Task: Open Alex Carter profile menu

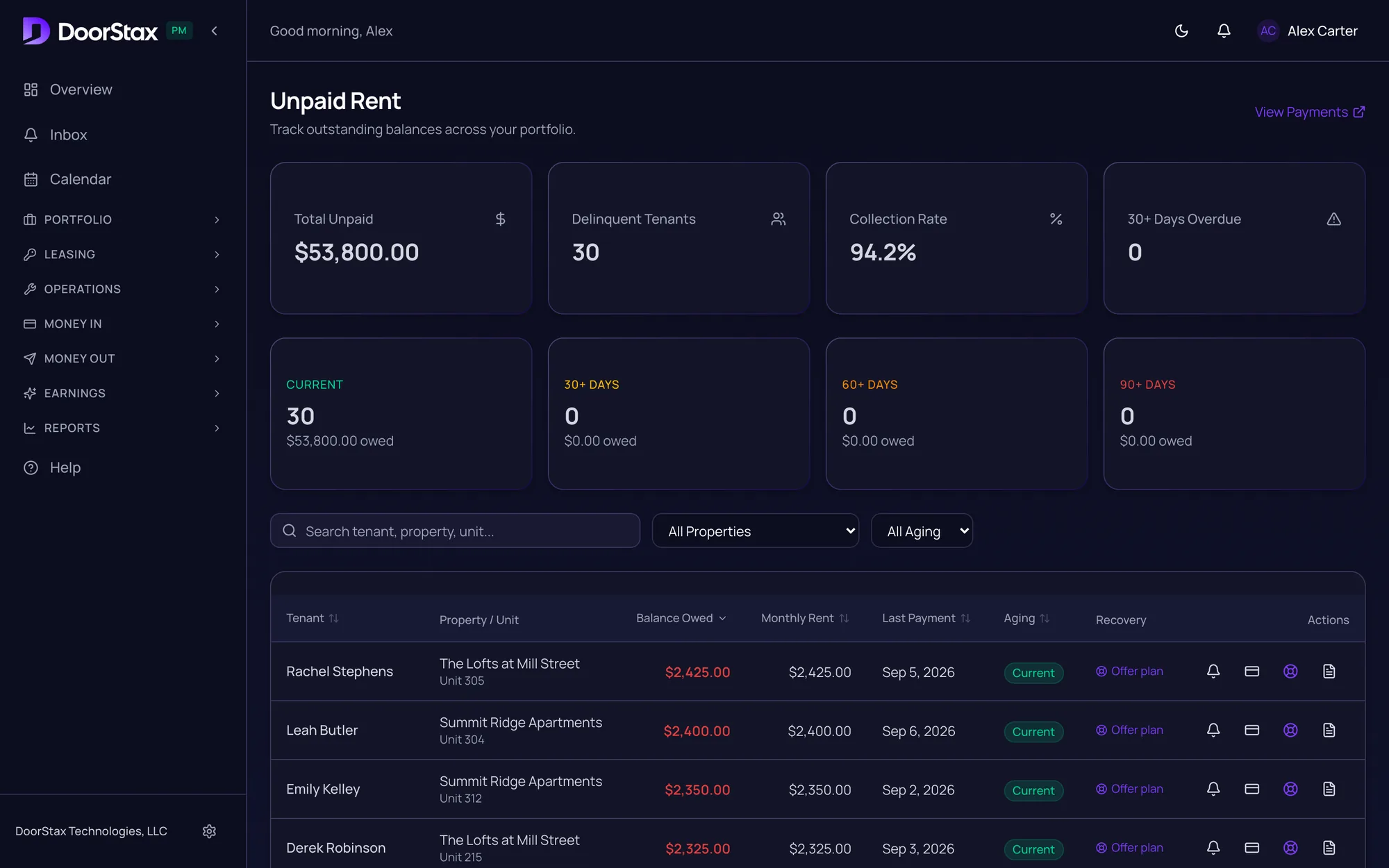Action: tap(1307, 31)
